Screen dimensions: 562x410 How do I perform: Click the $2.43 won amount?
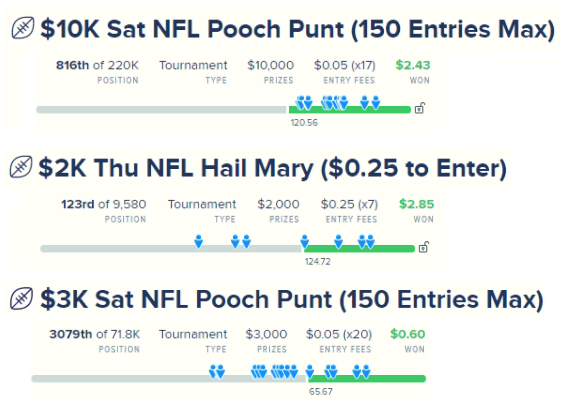pyautogui.click(x=413, y=65)
